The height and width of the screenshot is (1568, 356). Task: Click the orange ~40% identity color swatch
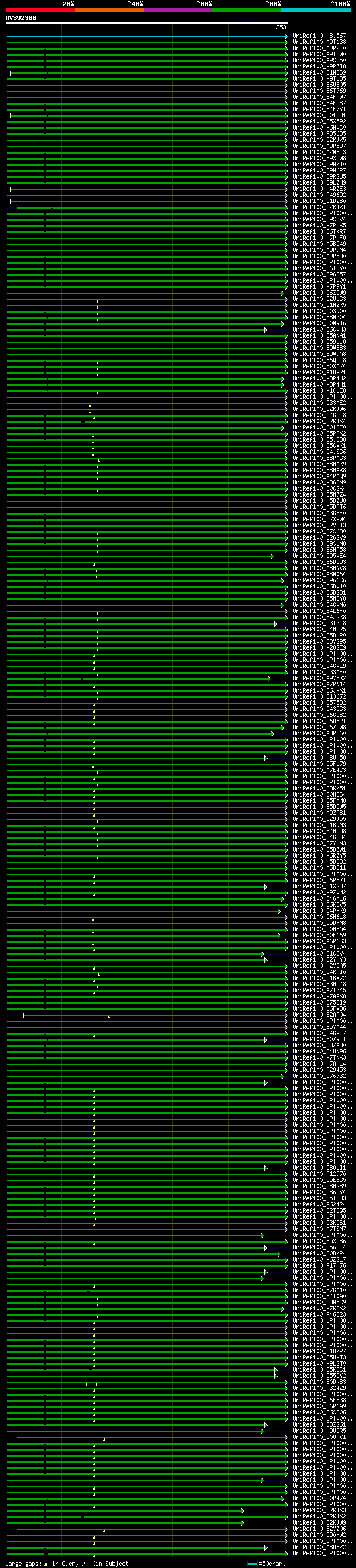tap(109, 11)
